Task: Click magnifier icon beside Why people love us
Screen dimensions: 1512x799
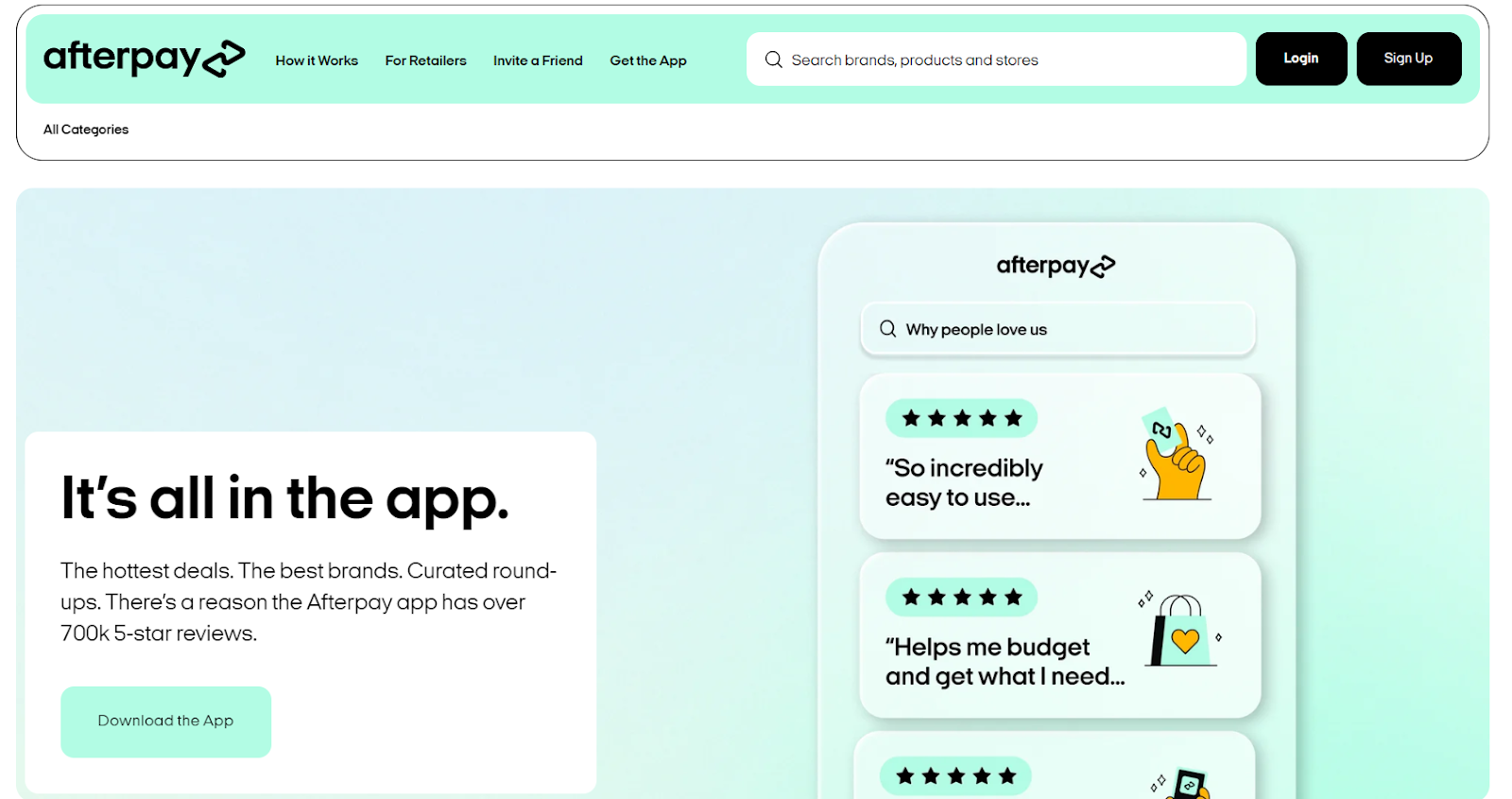Action: click(887, 329)
